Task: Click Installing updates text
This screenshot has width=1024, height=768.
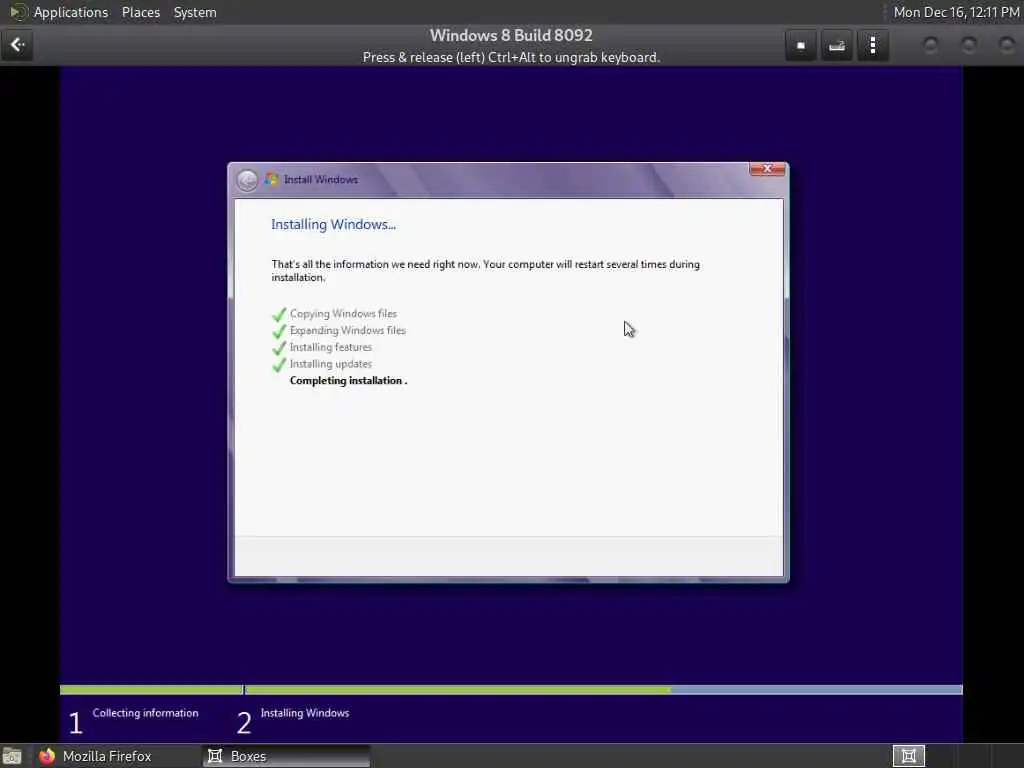Action: 330,364
